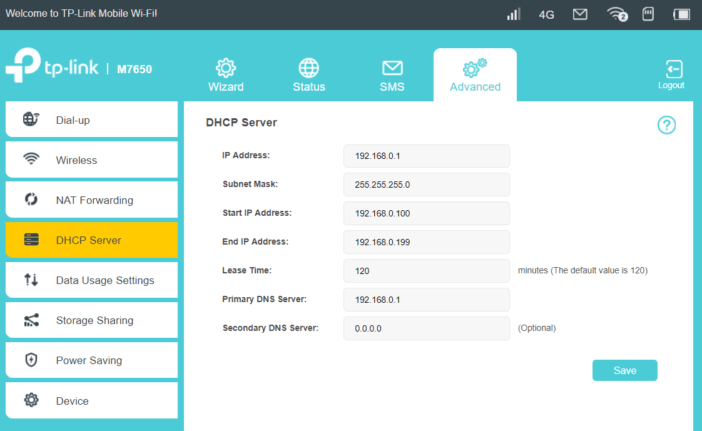This screenshot has width=702, height=431.
Task: Click the Save button
Action: [625, 370]
